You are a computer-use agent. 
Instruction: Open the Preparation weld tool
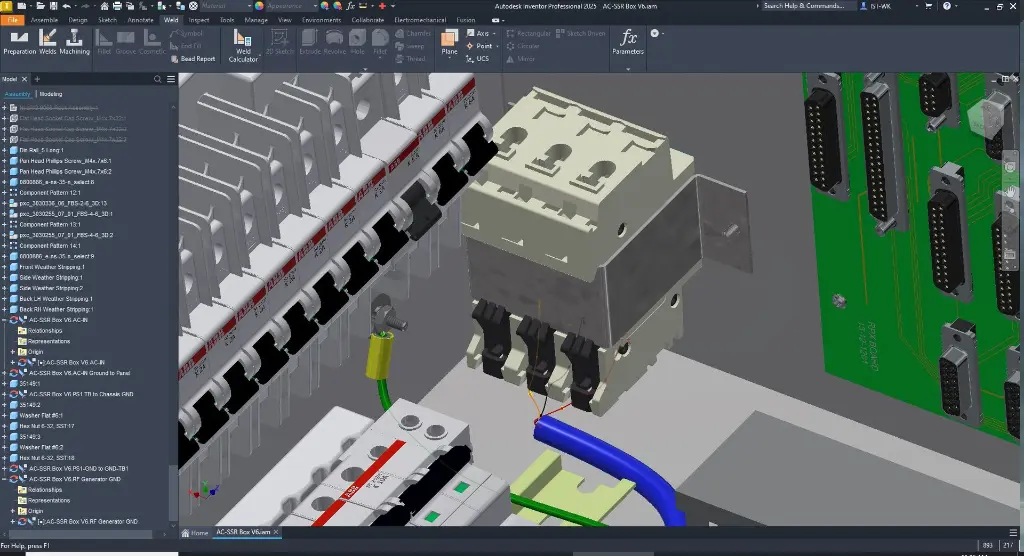click(20, 43)
